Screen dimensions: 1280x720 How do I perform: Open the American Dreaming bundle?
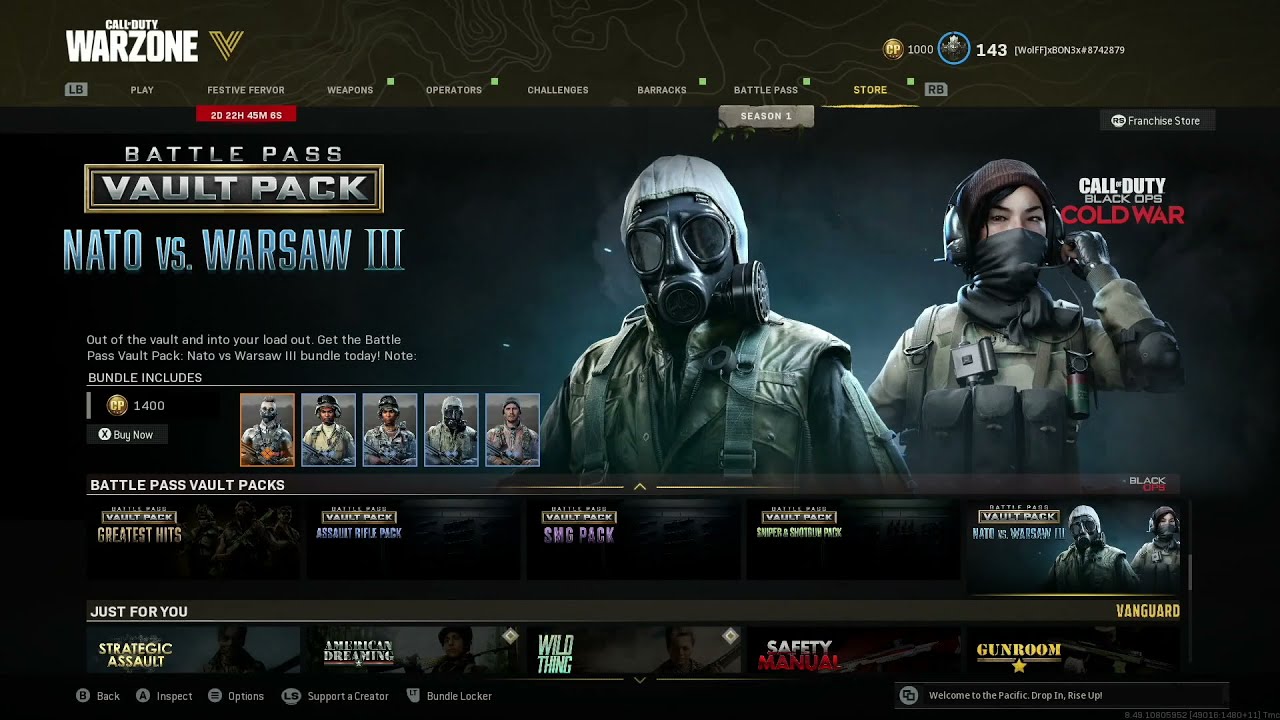tap(413, 649)
